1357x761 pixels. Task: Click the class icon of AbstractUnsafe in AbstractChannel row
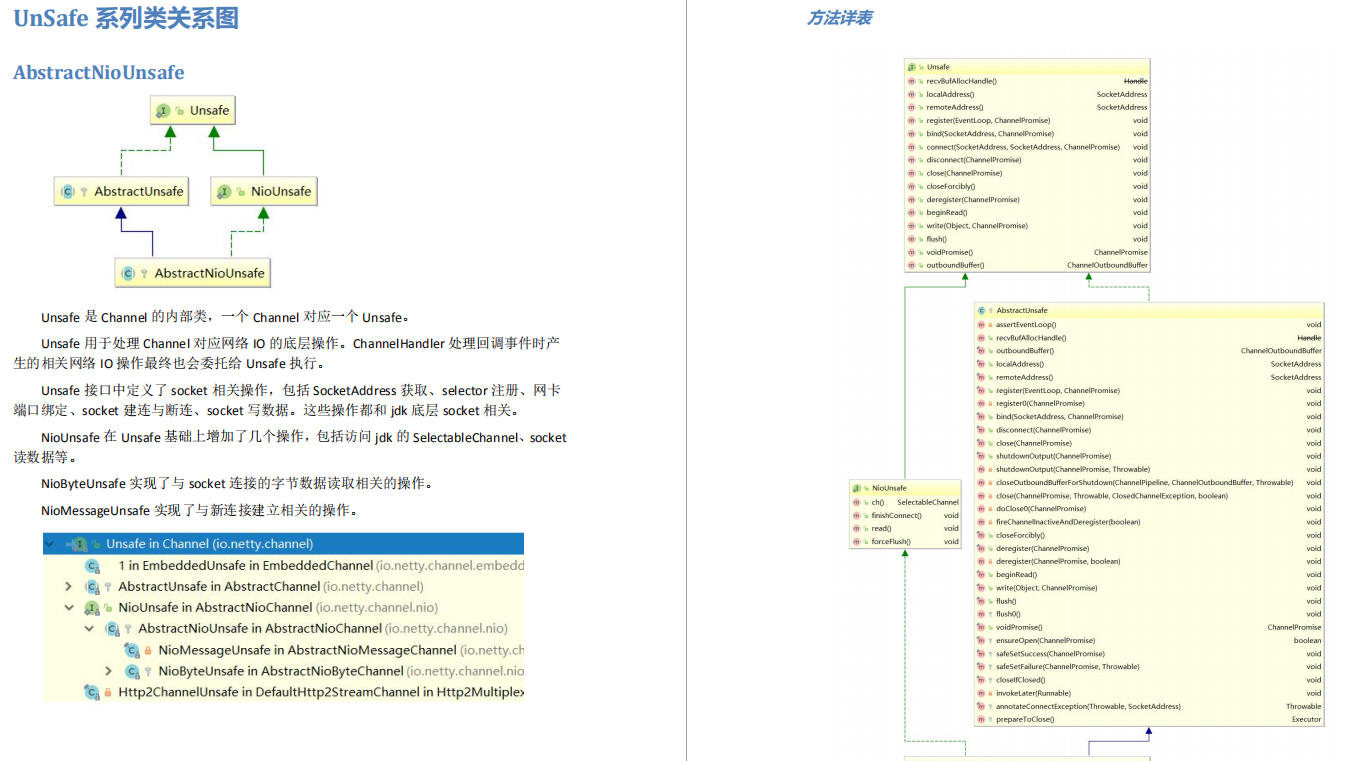(92, 587)
